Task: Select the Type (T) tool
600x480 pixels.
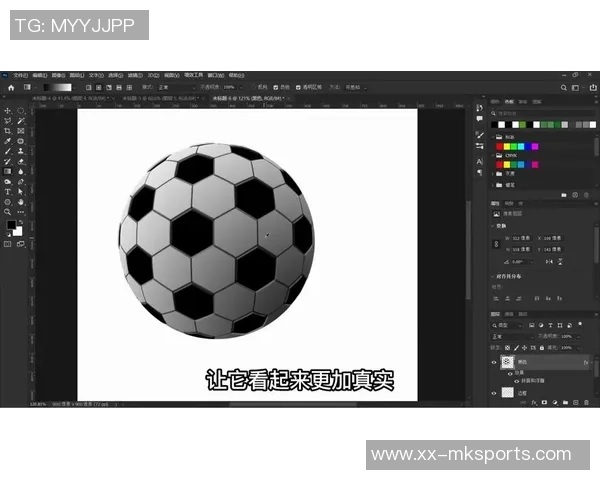Action: pos(8,192)
